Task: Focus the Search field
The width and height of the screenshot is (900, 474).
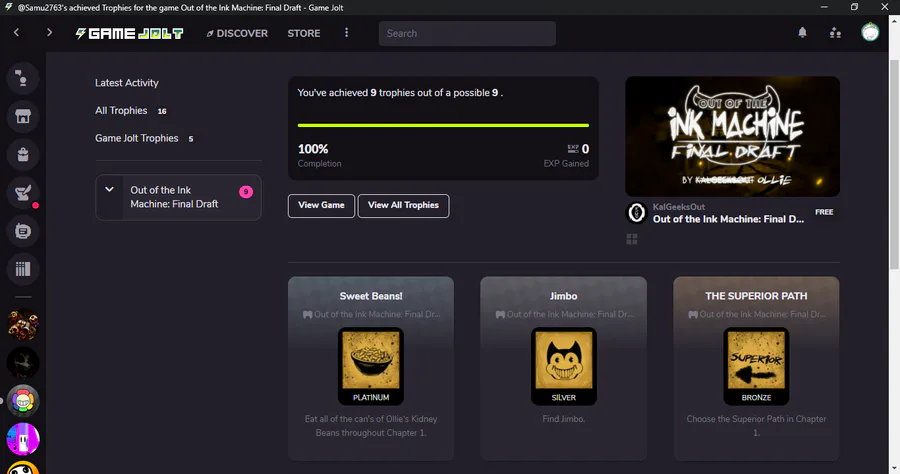Action: pos(467,33)
